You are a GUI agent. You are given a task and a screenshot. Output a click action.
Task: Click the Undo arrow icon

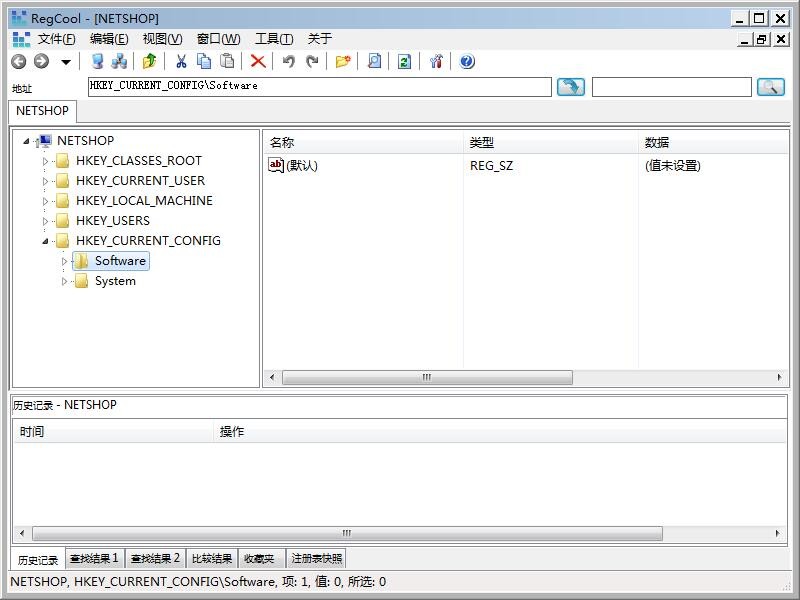(x=287, y=62)
